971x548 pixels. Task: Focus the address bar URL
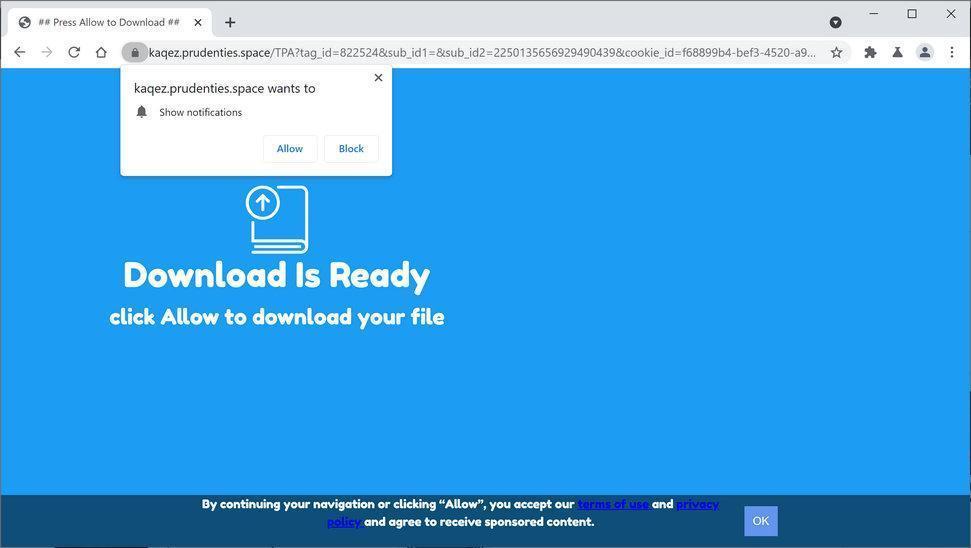(x=482, y=53)
